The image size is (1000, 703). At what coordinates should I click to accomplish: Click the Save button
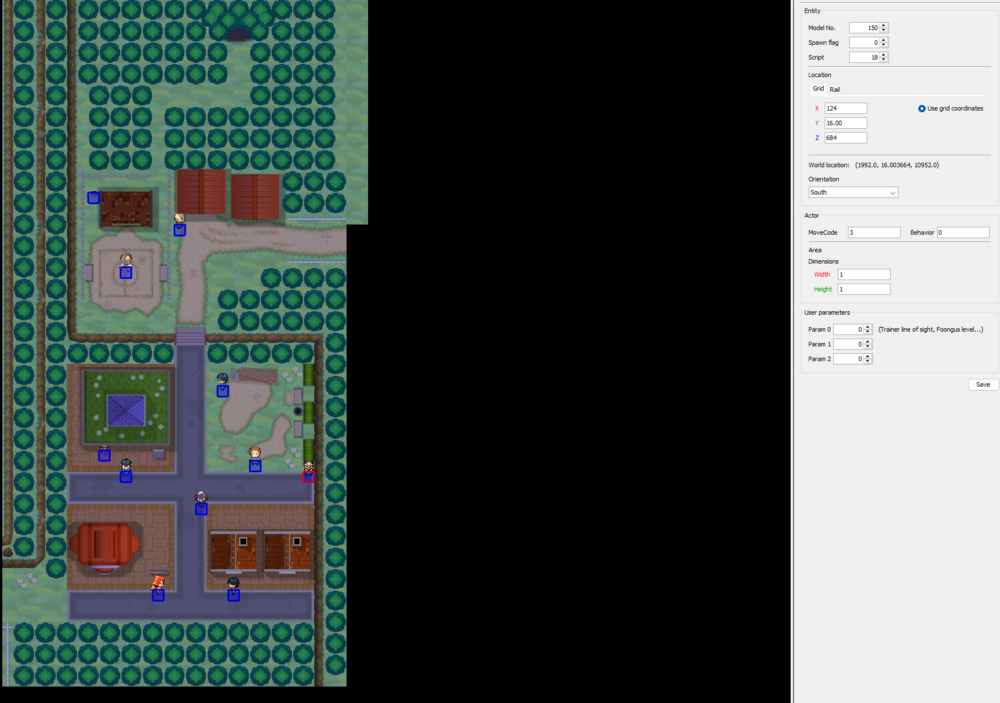pos(982,384)
